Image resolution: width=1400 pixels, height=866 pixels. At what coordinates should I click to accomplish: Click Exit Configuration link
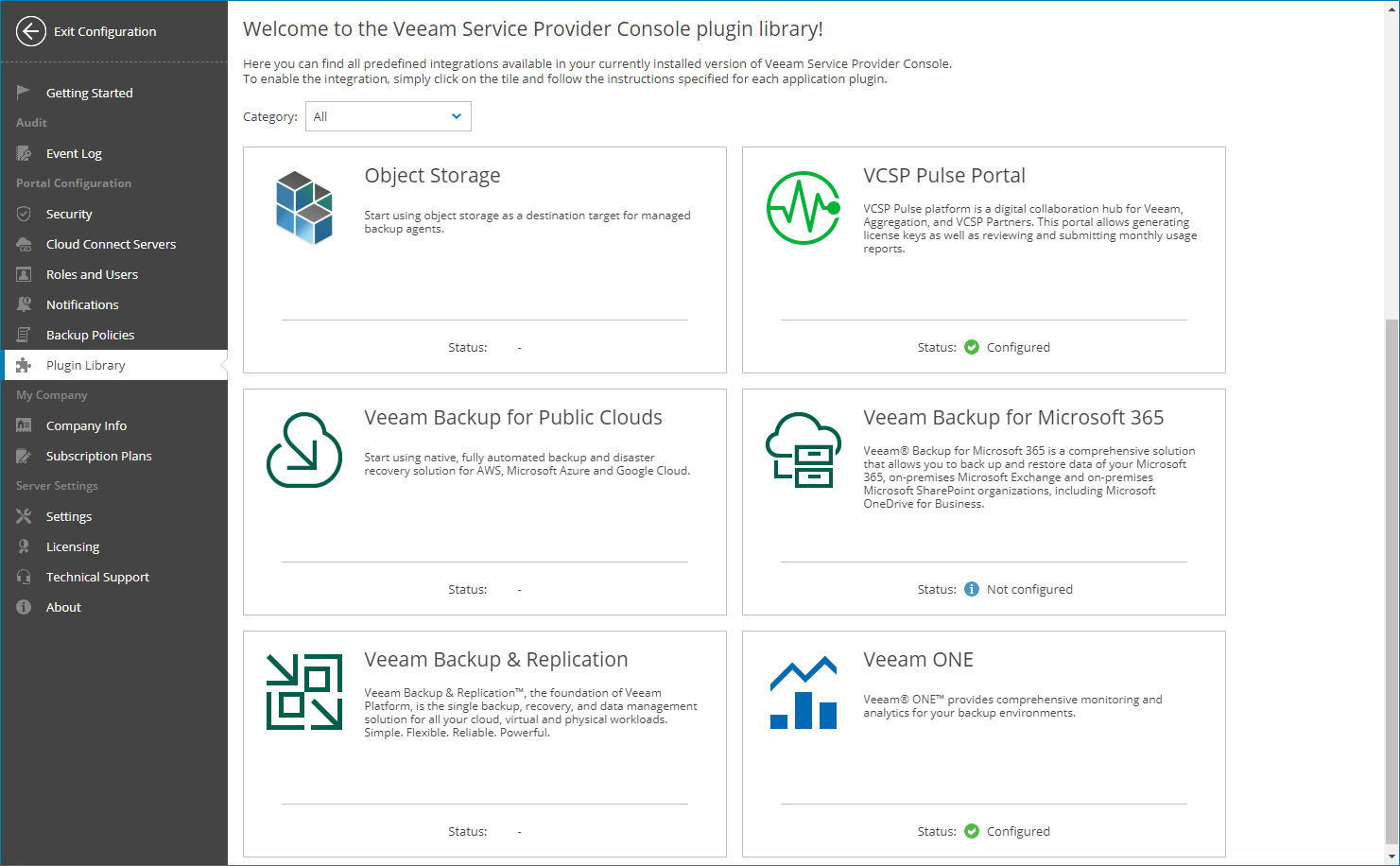point(105,31)
